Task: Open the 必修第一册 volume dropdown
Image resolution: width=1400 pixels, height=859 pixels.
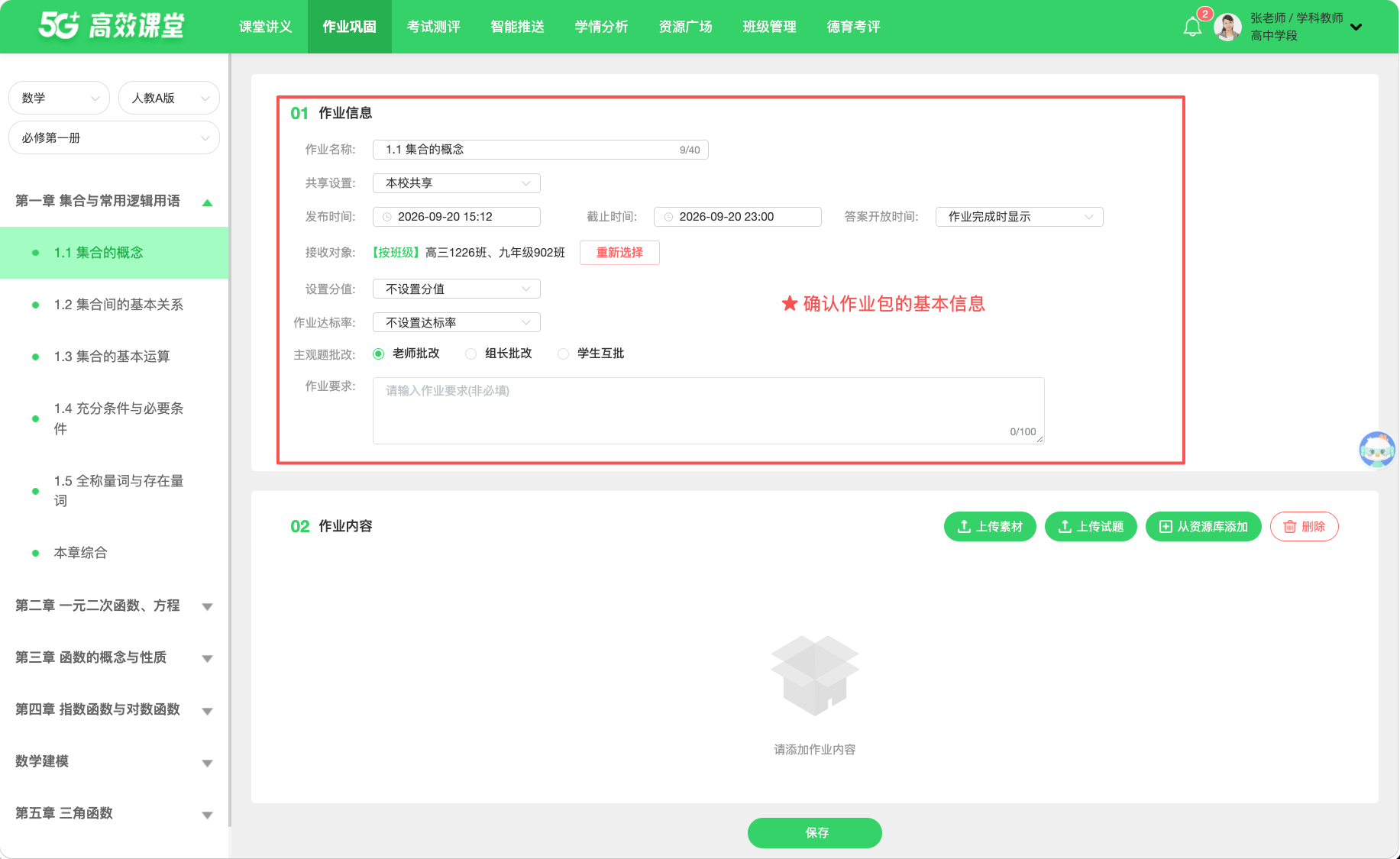Action: click(x=114, y=137)
